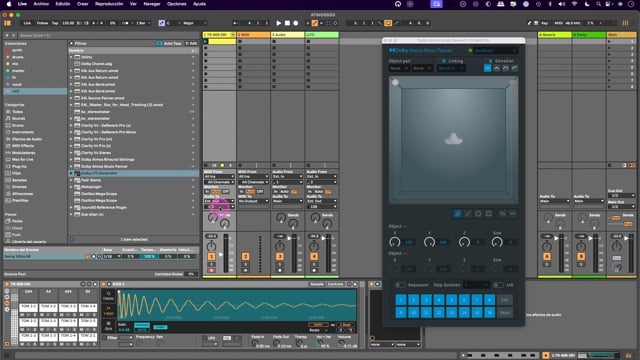This screenshot has height=360, width=640.
Task: Open track 1 Audio To dropdown
Action: (x=219, y=201)
